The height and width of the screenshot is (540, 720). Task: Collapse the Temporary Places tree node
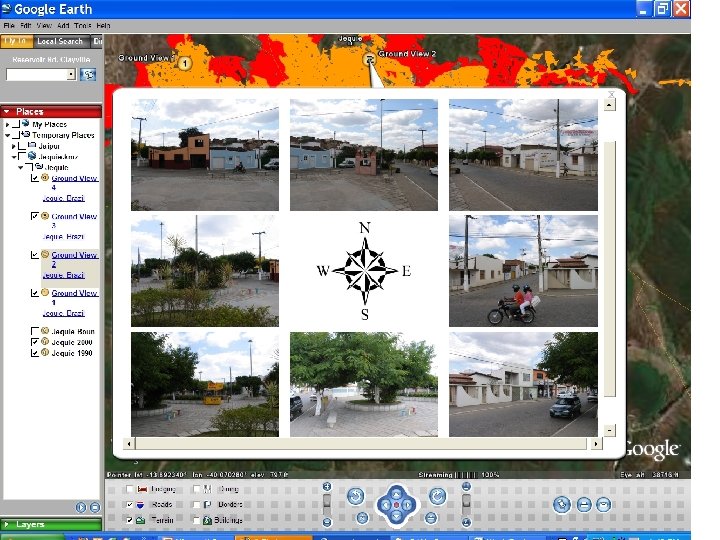click(7, 135)
